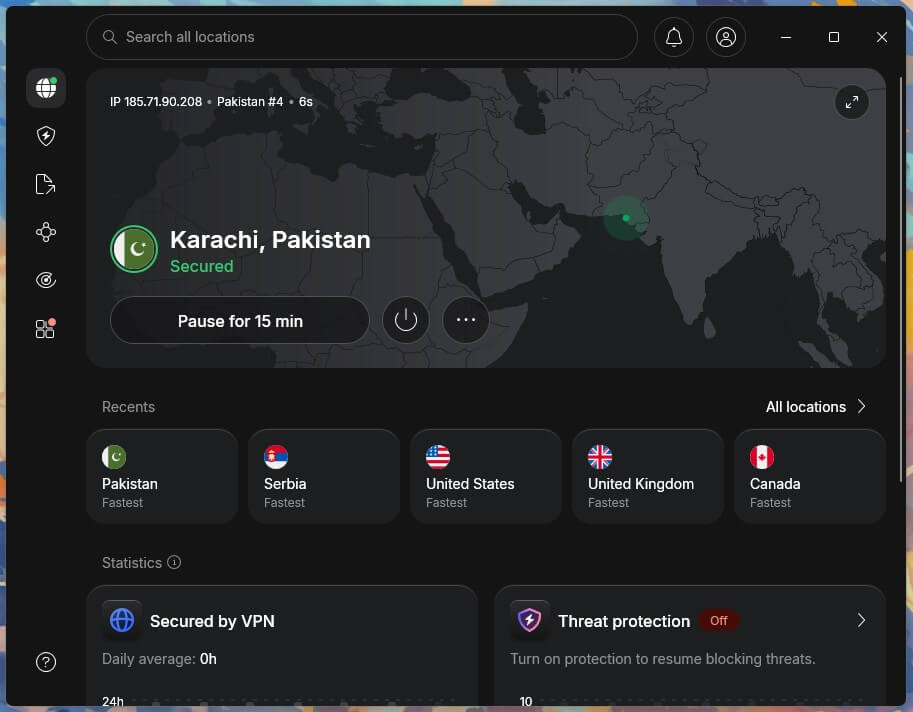Expand the map to full view
Viewport: 913px width, 712px height.
[851, 102]
